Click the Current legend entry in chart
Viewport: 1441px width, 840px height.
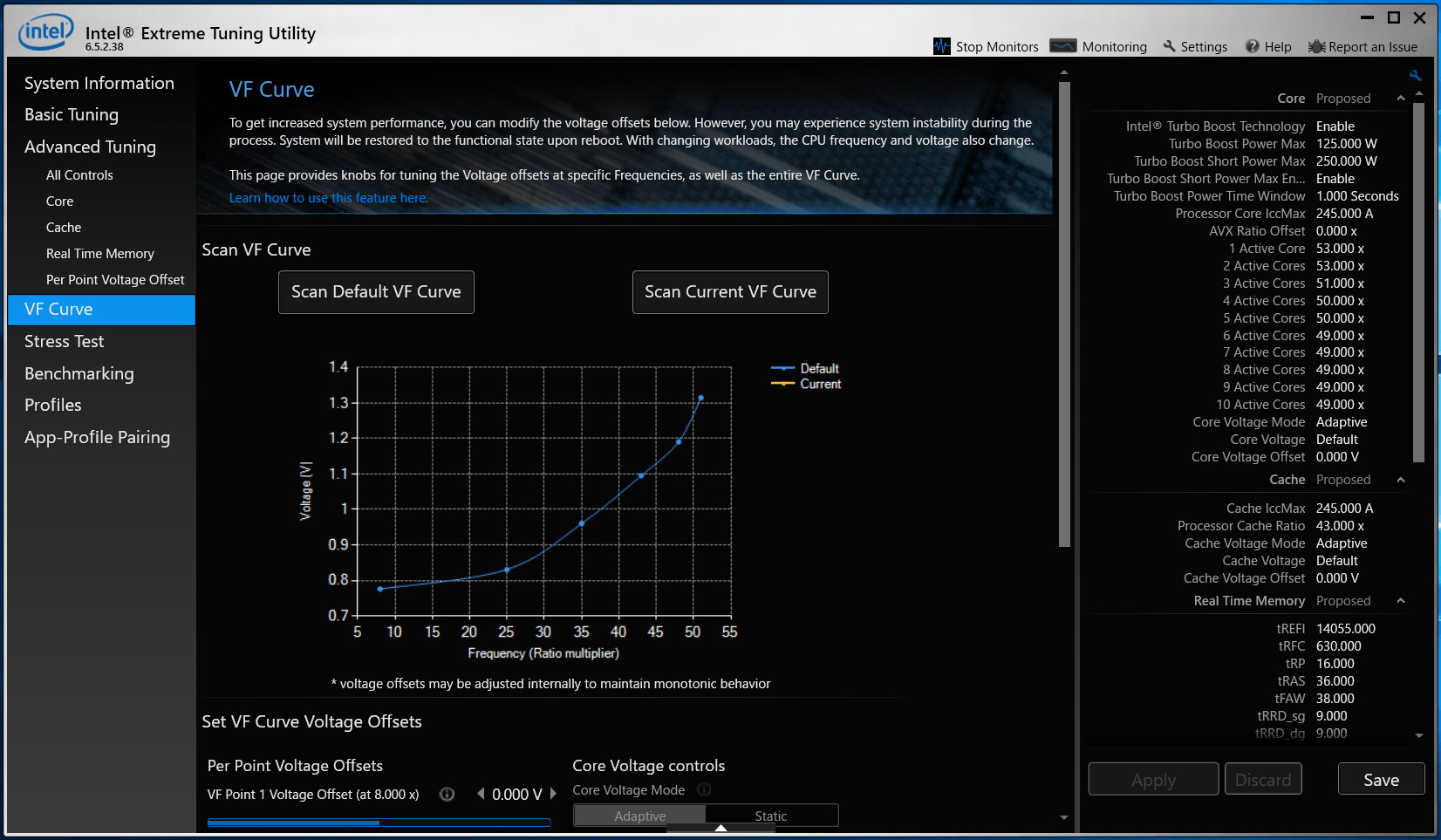tap(806, 384)
